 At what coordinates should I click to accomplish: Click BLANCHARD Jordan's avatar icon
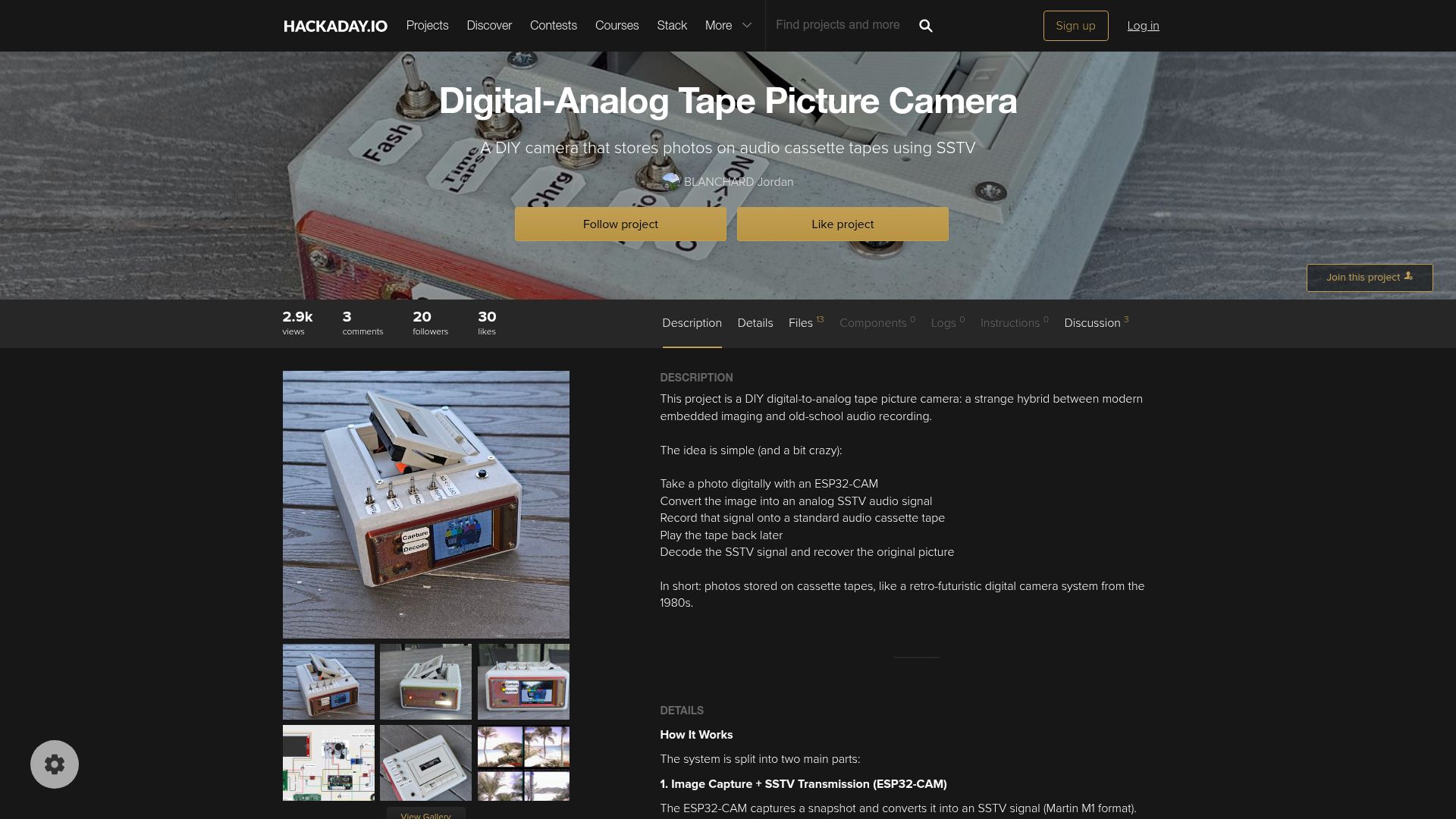[670, 181]
